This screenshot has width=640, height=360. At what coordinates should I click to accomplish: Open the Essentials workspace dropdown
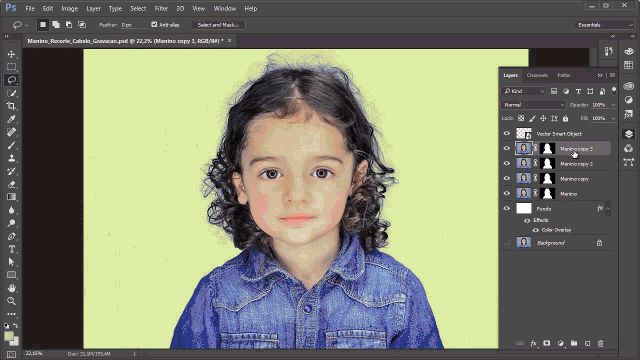(x=604, y=25)
